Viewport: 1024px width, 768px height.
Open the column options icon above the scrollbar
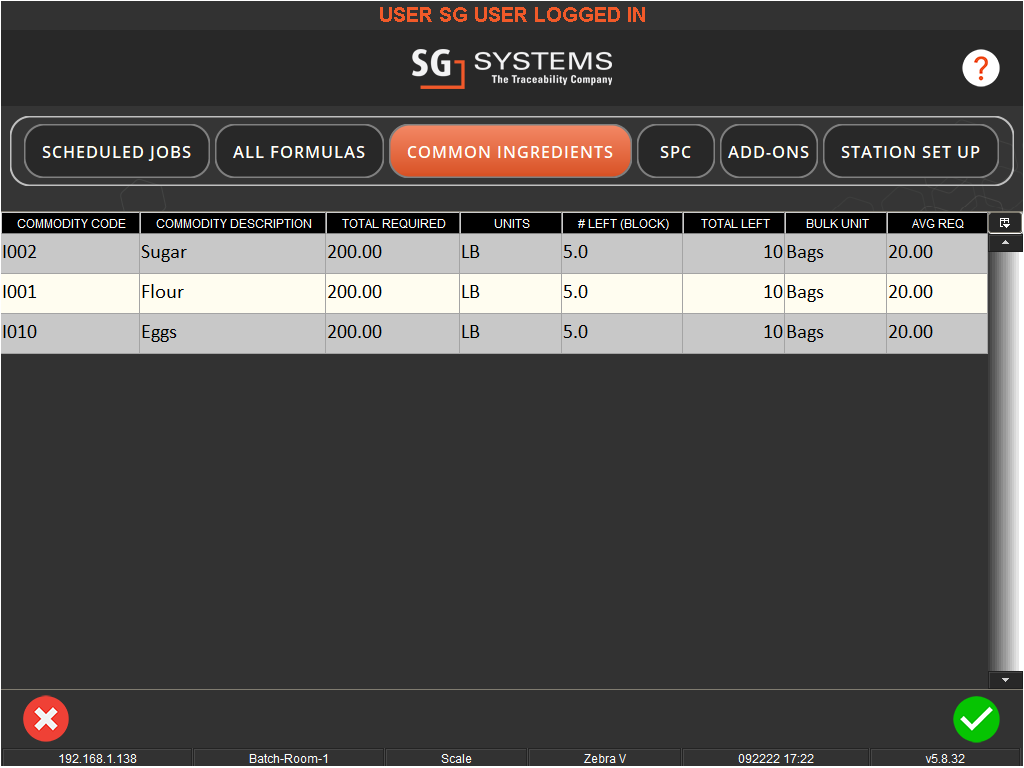click(1005, 222)
